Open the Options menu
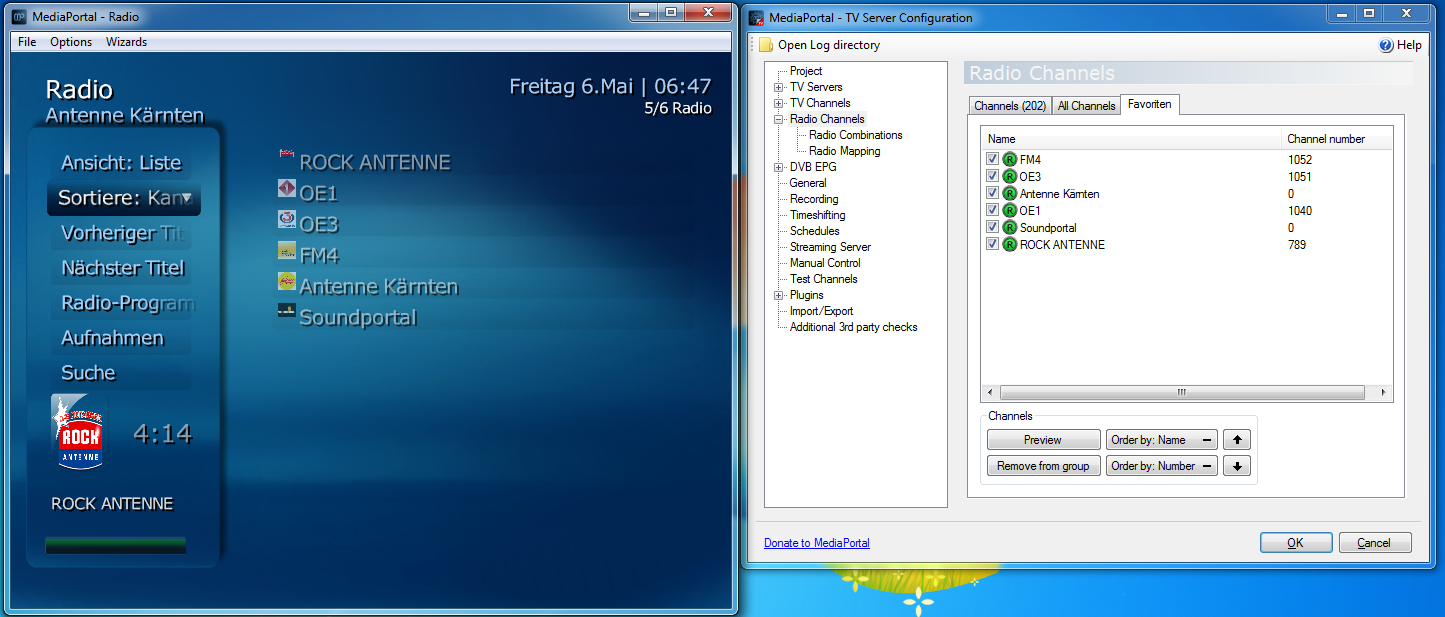 point(71,42)
